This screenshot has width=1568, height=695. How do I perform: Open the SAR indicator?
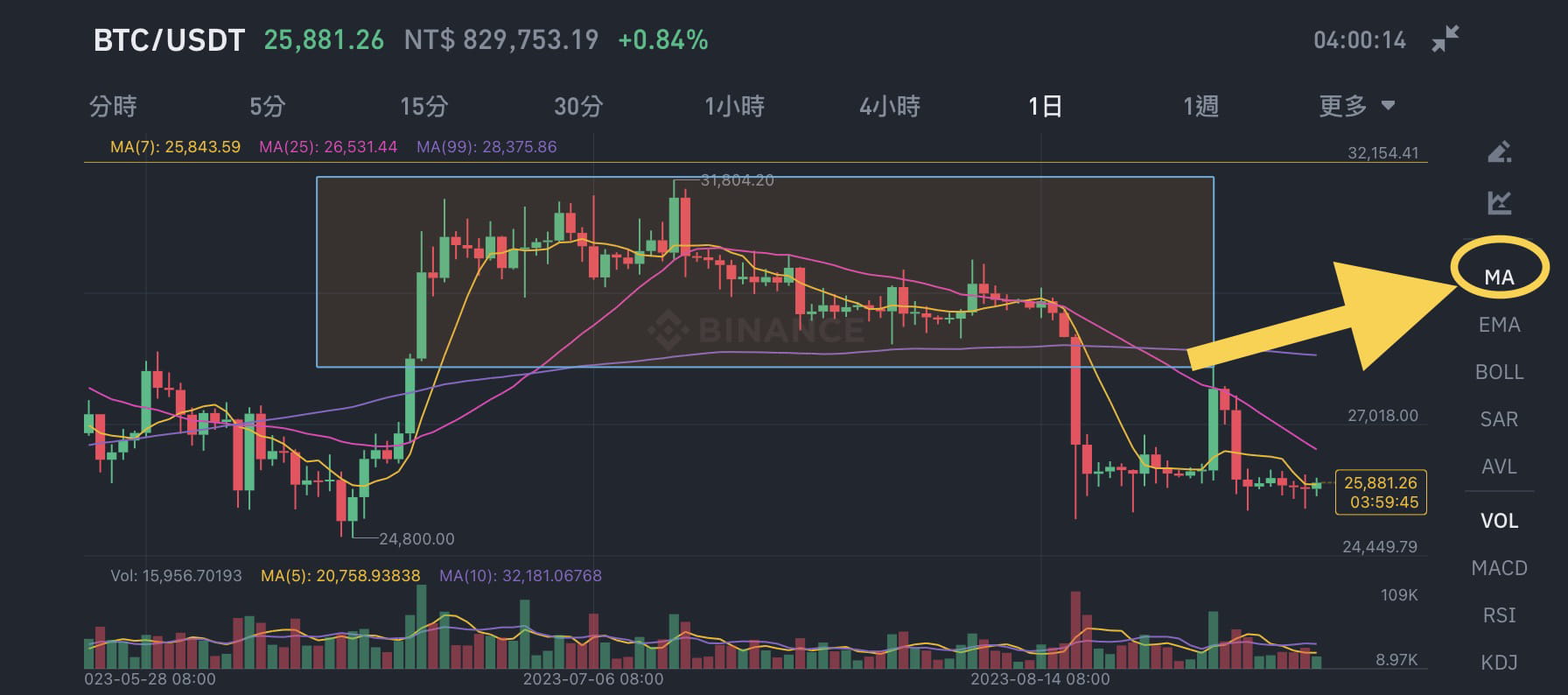coord(1500,419)
